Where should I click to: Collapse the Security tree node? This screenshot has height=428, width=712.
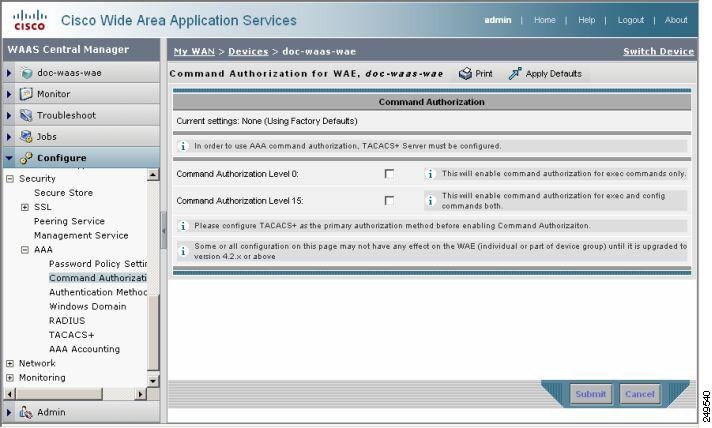(x=10, y=179)
